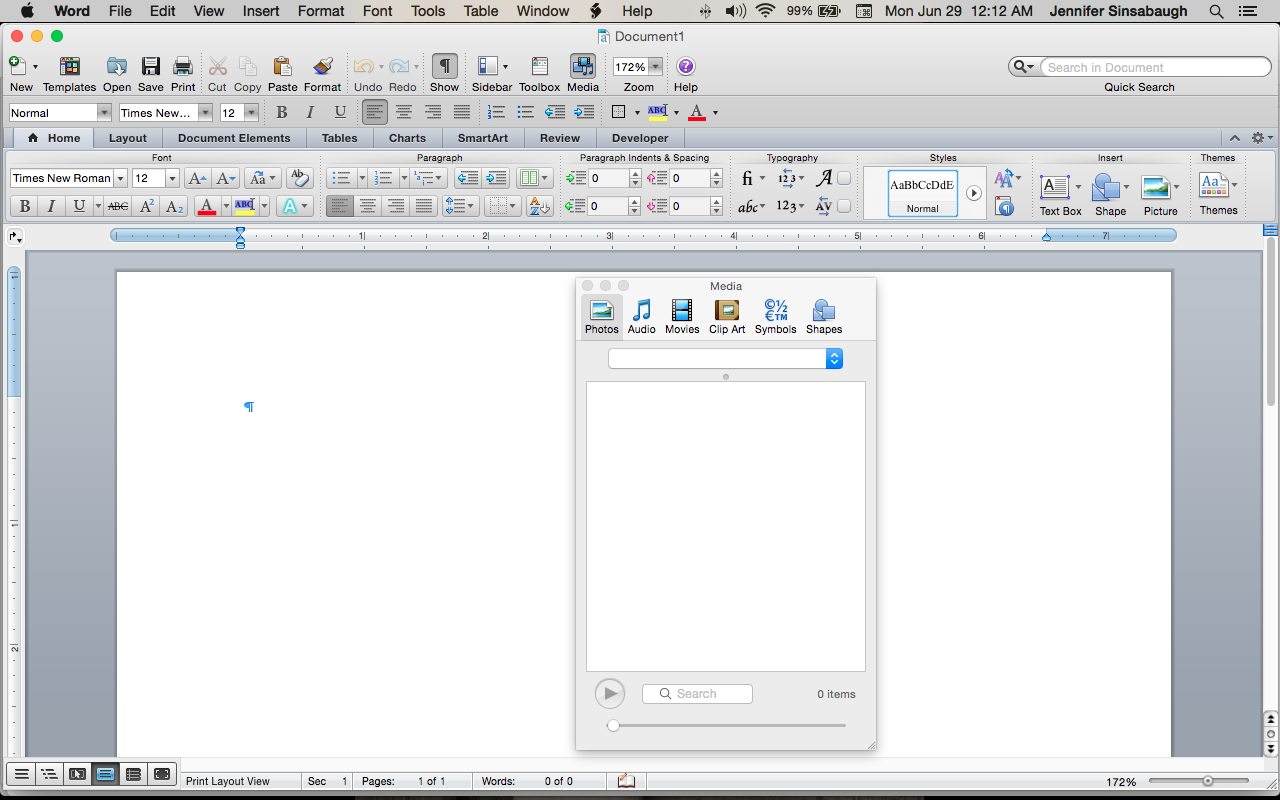This screenshot has width=1280, height=800.
Task: Check the upper Typography checkbox
Action: [x=844, y=178]
